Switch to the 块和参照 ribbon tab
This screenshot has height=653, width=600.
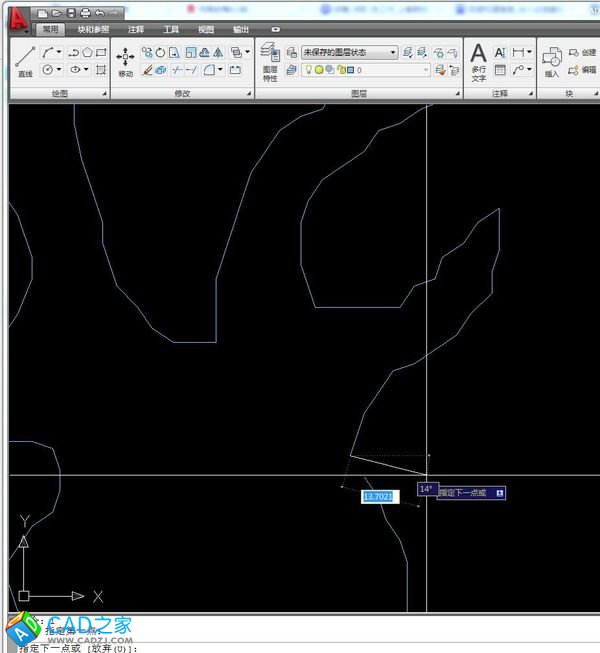[93, 29]
